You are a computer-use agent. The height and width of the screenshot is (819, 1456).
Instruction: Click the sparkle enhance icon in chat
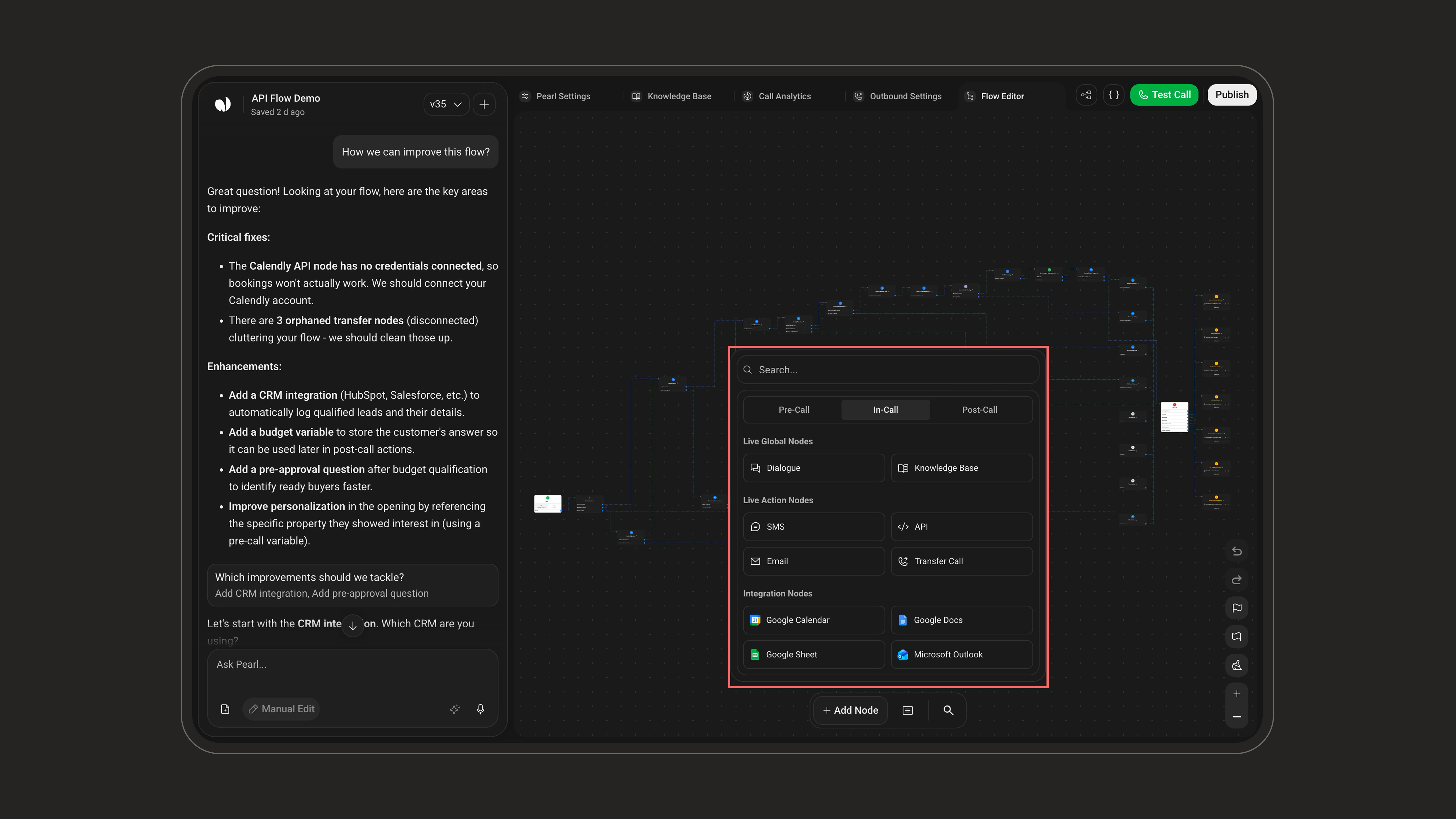point(454,709)
